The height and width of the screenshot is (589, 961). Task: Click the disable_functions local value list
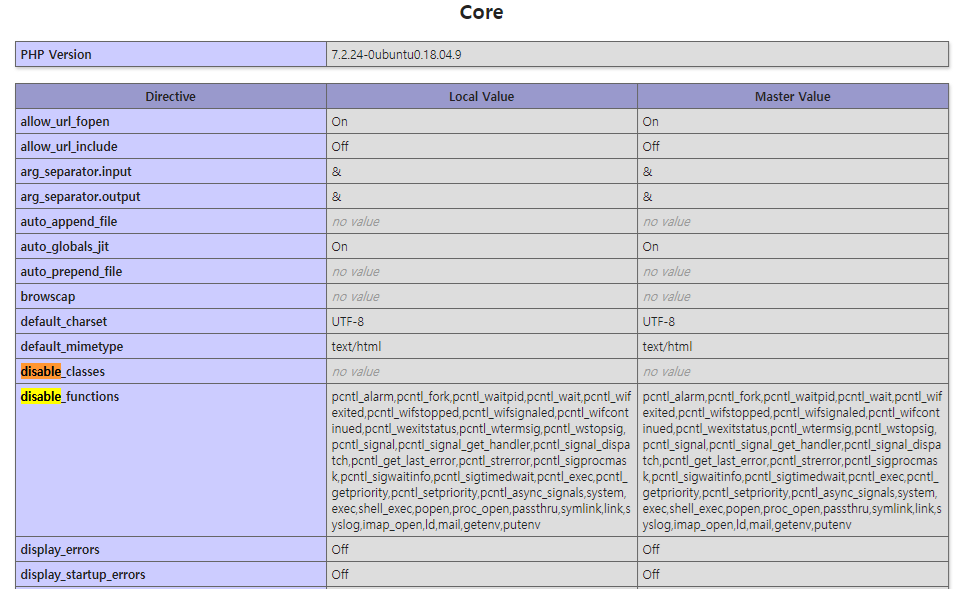[x=481, y=460]
